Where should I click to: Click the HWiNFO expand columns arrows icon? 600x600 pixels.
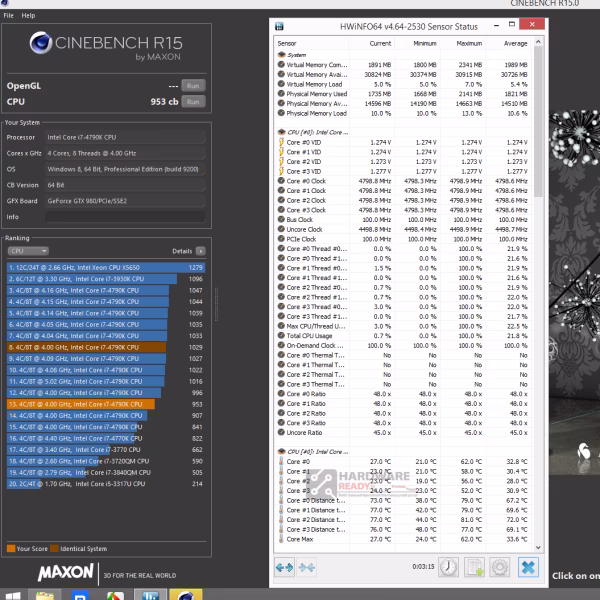click(284, 567)
